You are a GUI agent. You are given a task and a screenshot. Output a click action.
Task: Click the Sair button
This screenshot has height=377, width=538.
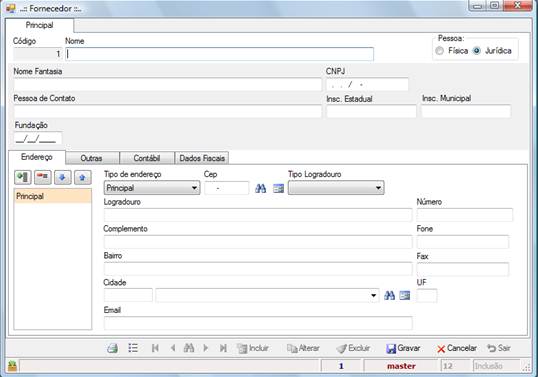pos(499,348)
